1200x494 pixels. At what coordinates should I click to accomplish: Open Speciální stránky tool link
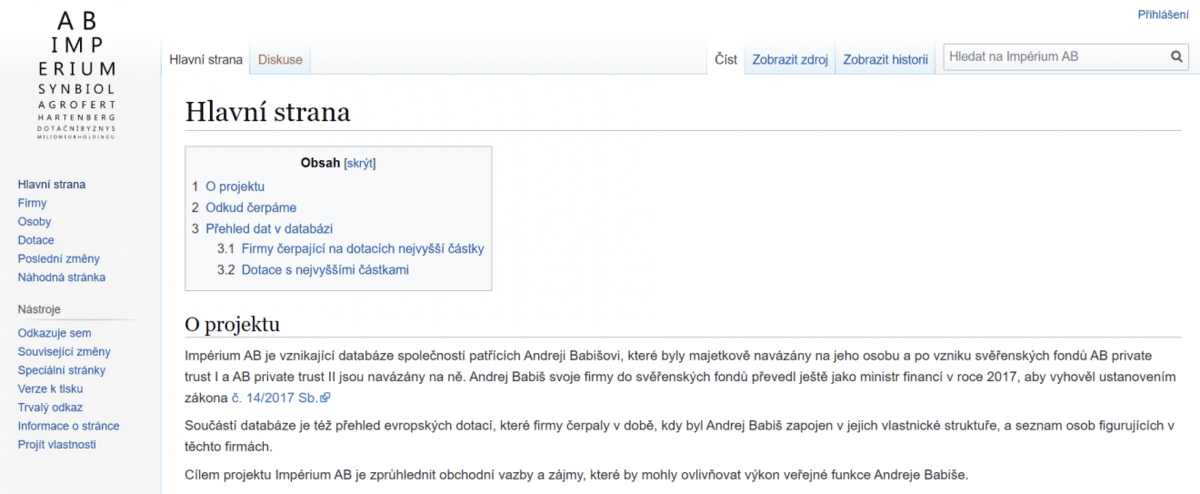[x=61, y=370]
